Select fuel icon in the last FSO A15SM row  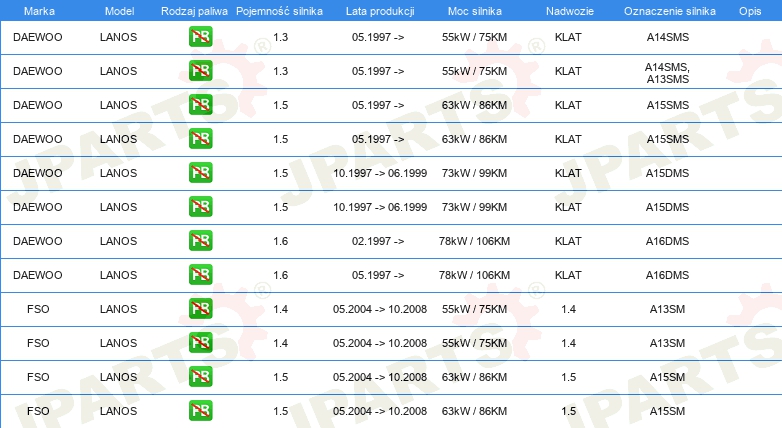[200, 411]
